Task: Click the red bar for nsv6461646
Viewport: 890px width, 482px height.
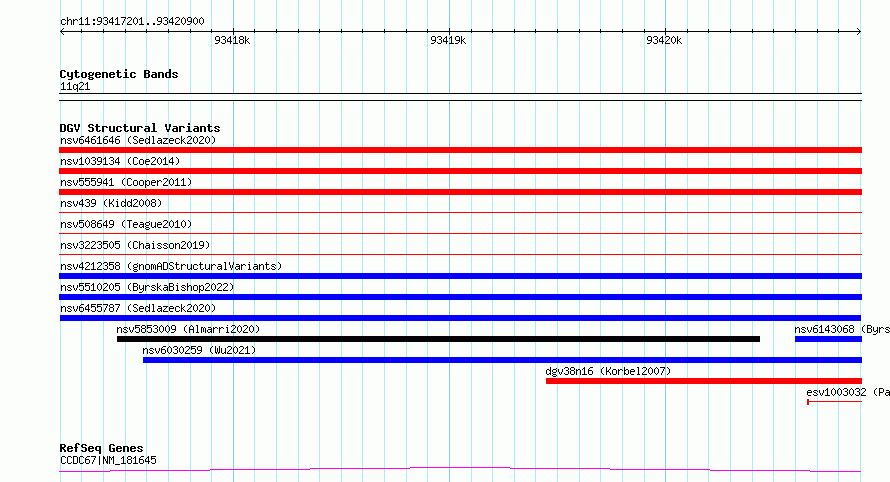Action: [x=460, y=150]
